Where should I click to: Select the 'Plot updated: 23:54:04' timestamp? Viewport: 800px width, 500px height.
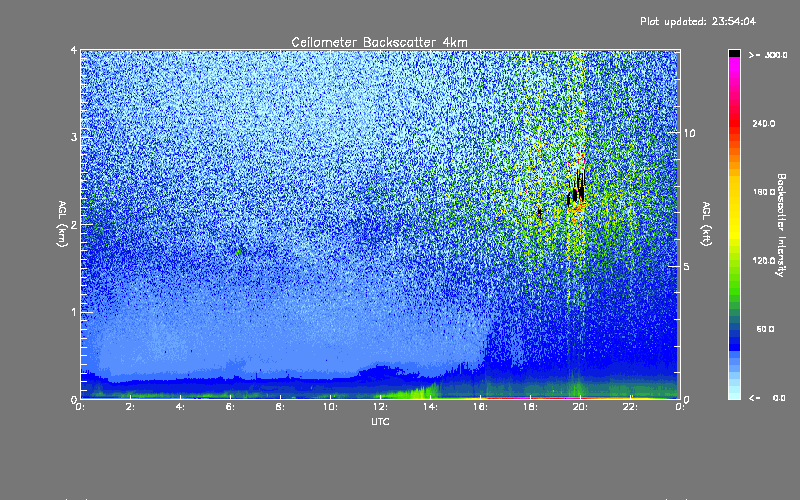point(698,21)
